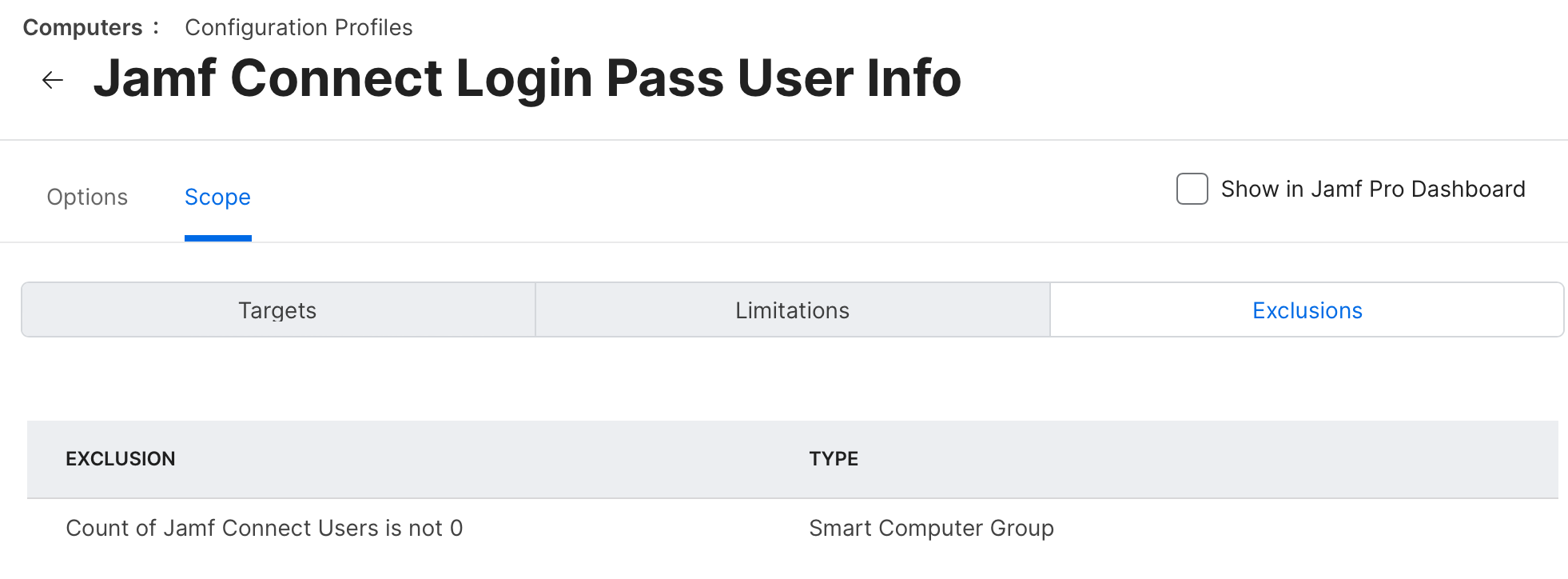Click the word Profiles in the breadcrumb

373,28
